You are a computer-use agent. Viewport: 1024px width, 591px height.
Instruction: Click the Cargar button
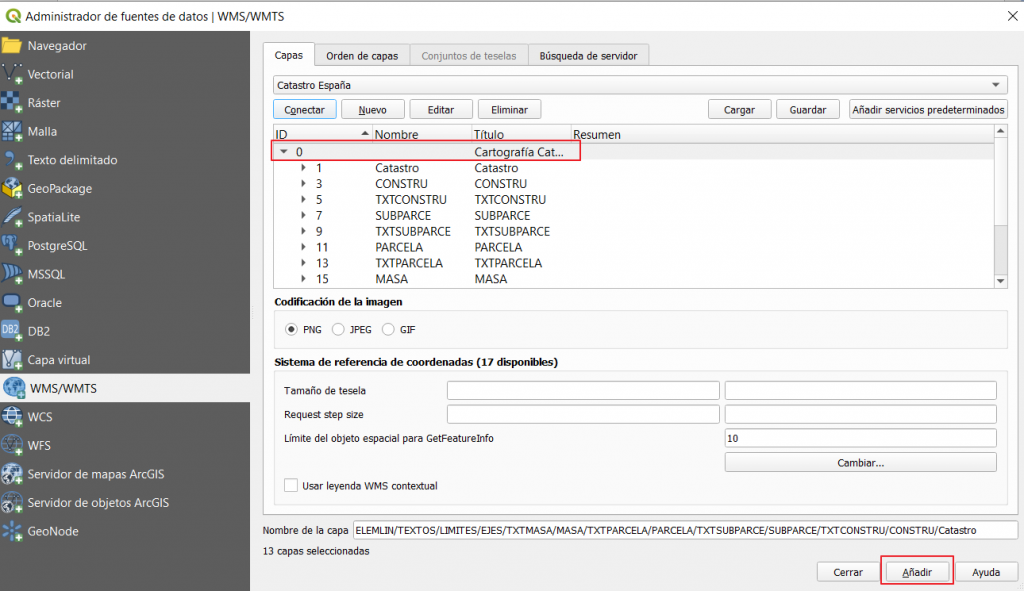739,110
